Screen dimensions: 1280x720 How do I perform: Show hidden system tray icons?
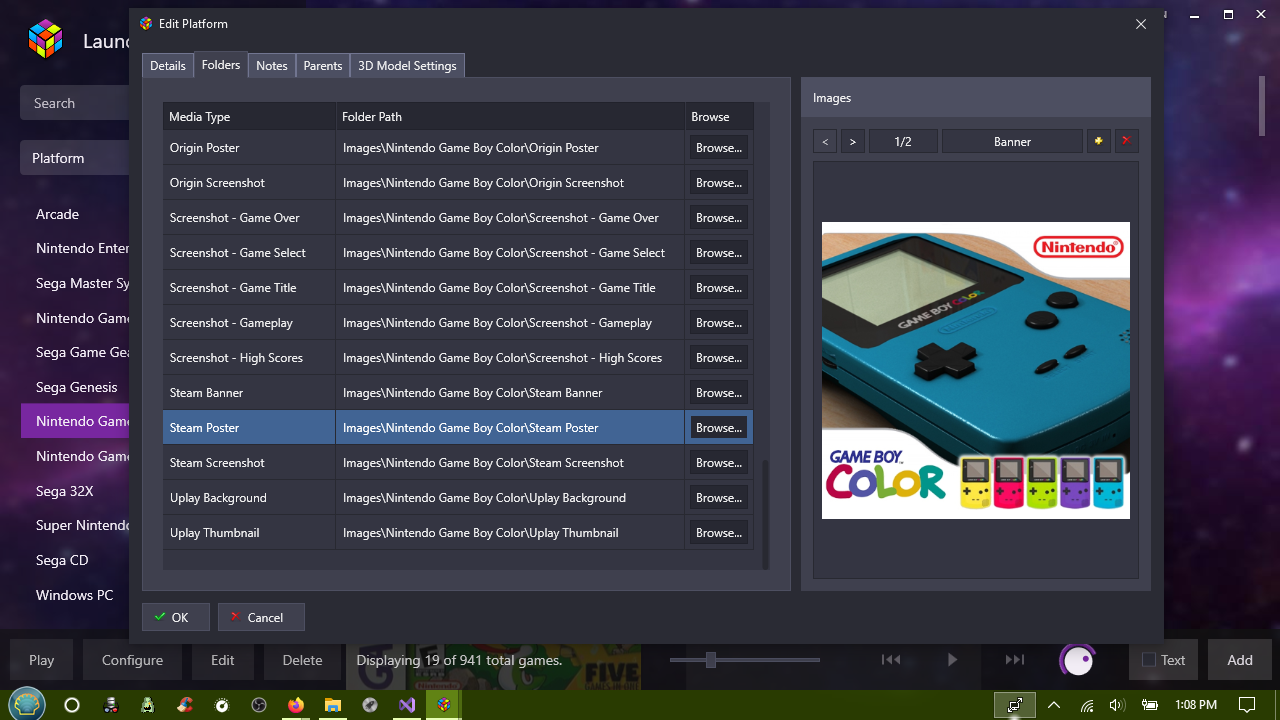pos(1054,705)
